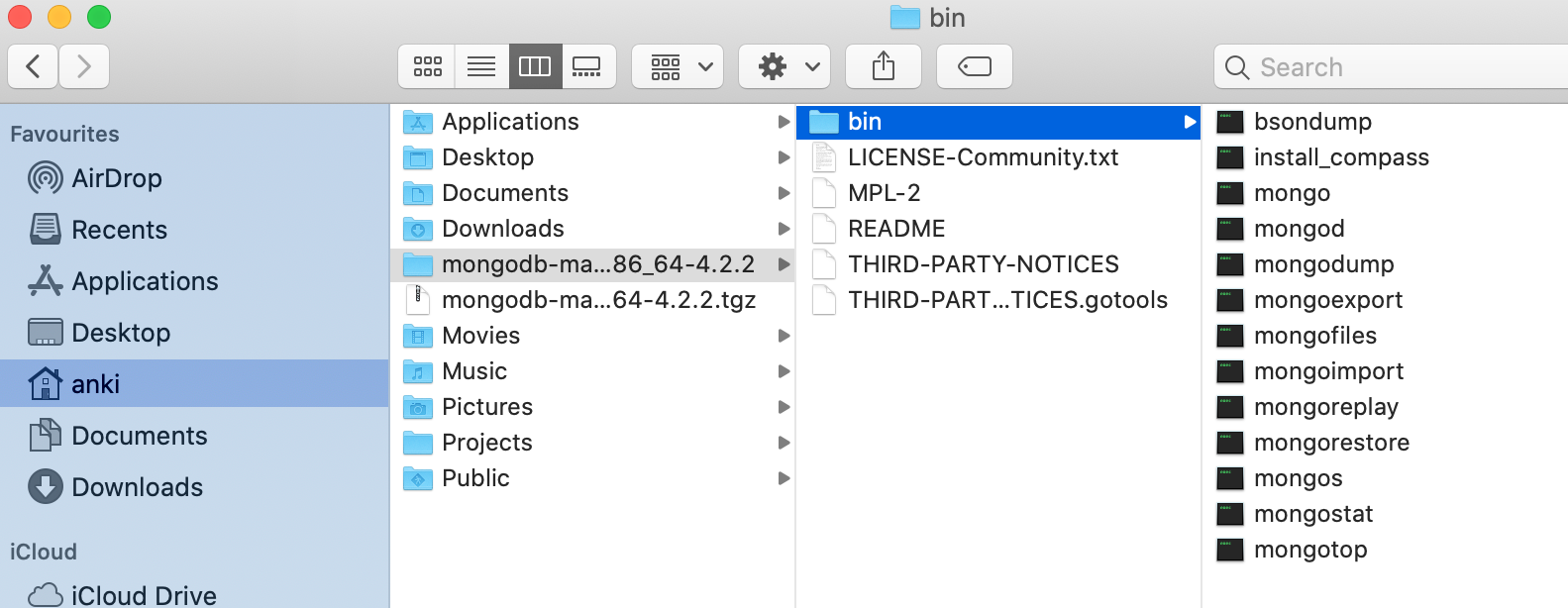1568x608 pixels.
Task: Select the mongotop executable
Action: (1386, 550)
